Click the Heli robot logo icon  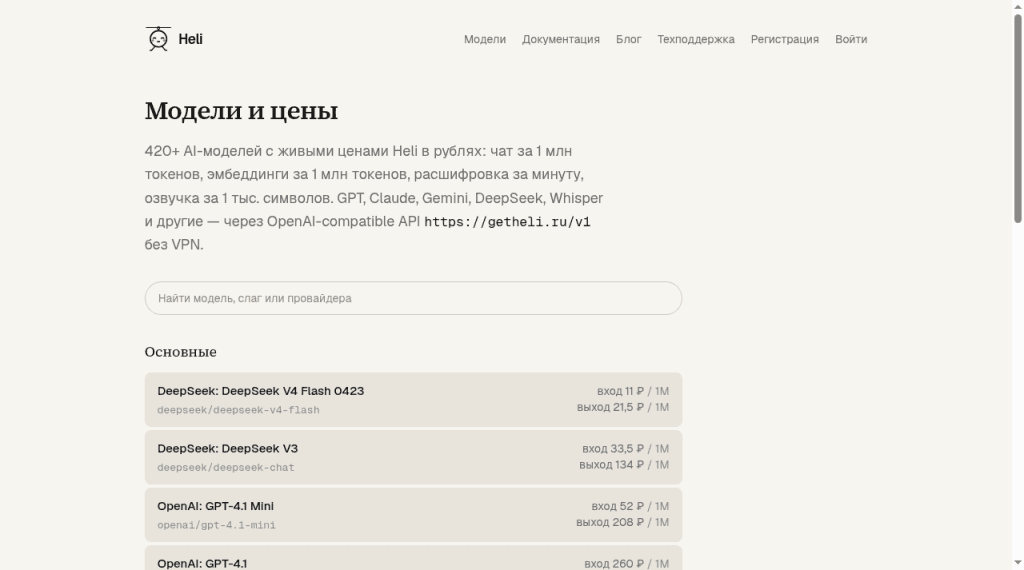[x=158, y=39]
